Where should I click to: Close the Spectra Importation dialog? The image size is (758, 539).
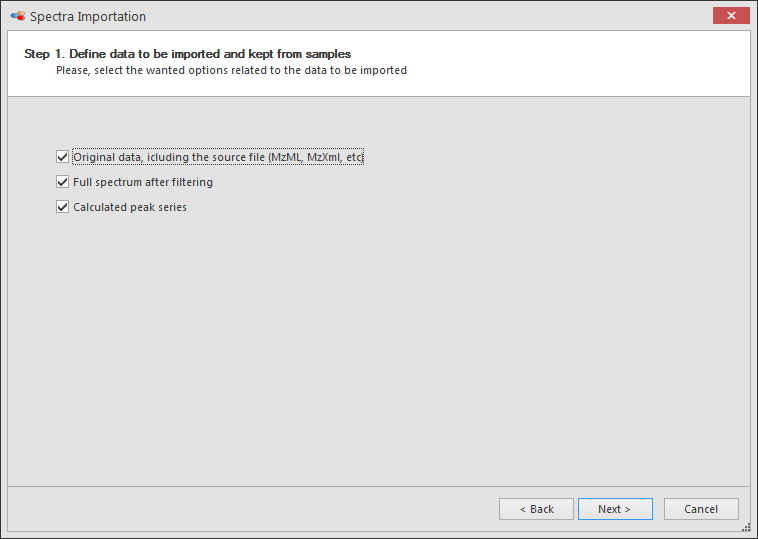tap(731, 15)
